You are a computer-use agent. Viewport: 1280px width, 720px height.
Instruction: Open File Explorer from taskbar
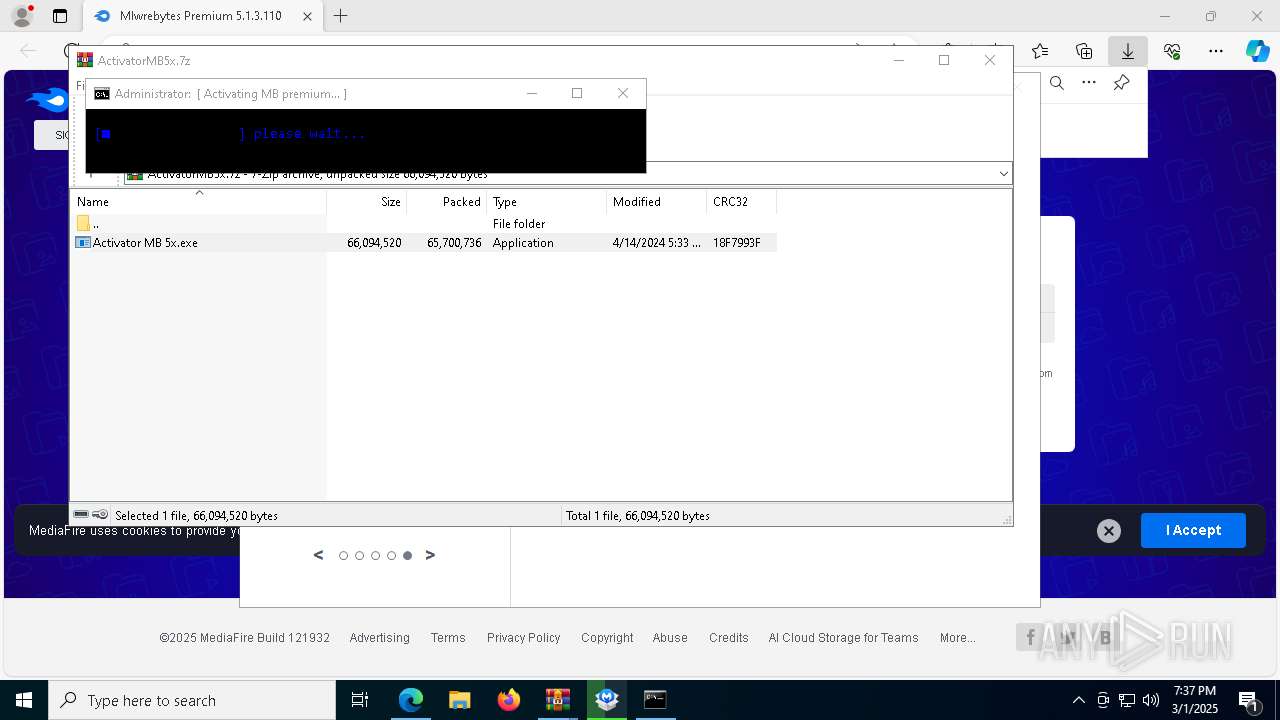point(460,700)
